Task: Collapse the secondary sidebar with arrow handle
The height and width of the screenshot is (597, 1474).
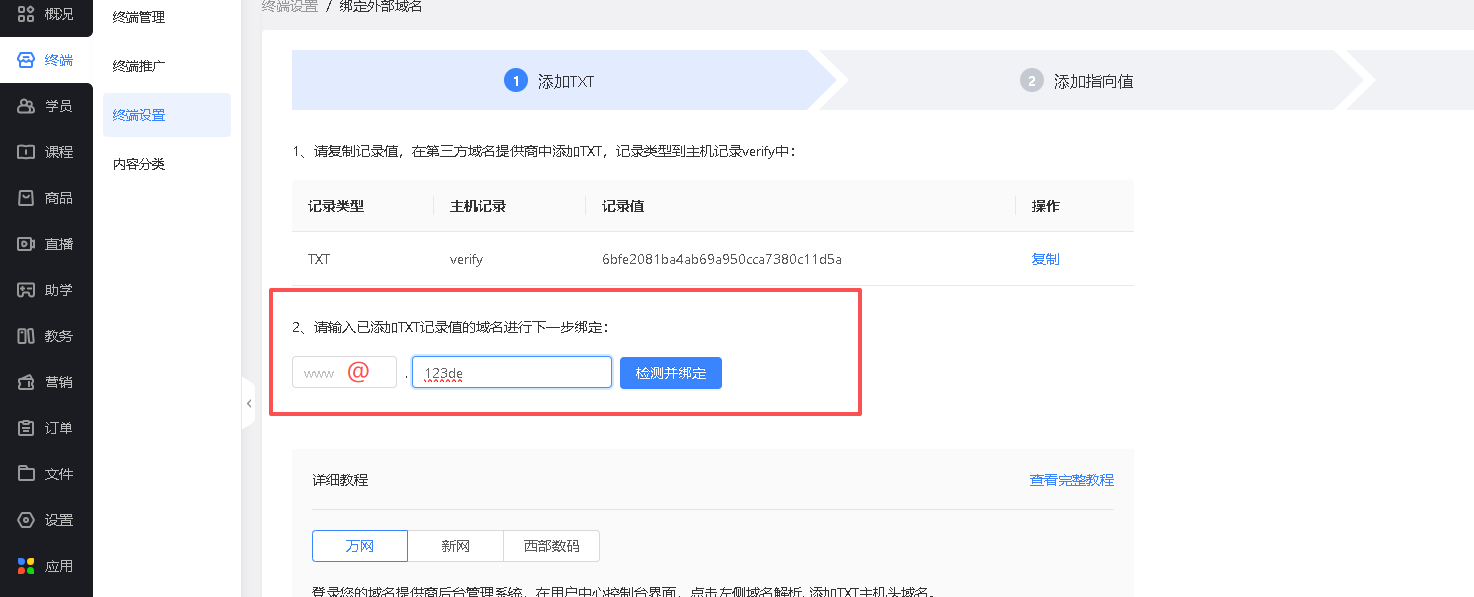Action: click(x=248, y=404)
